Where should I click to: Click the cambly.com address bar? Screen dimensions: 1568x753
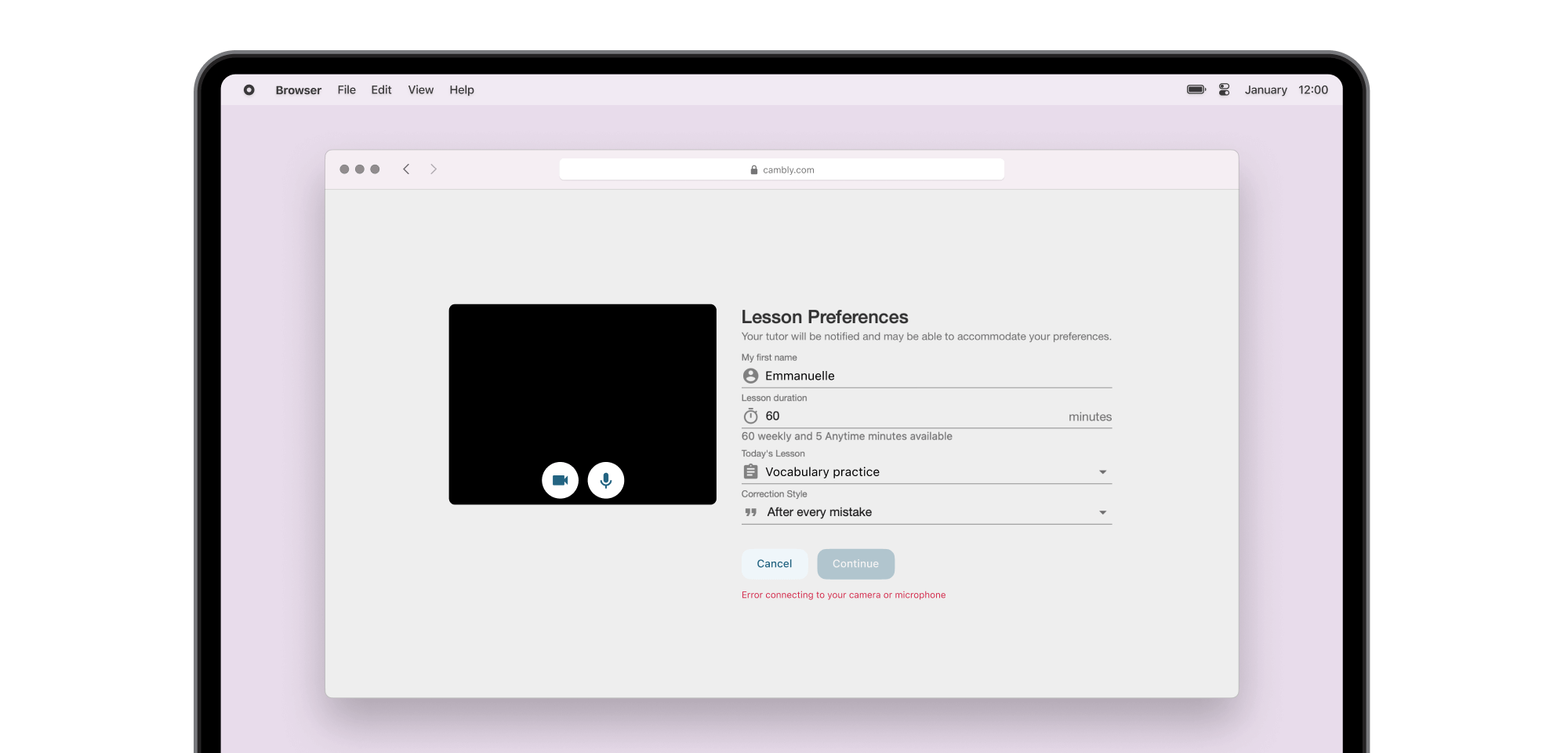click(x=782, y=169)
